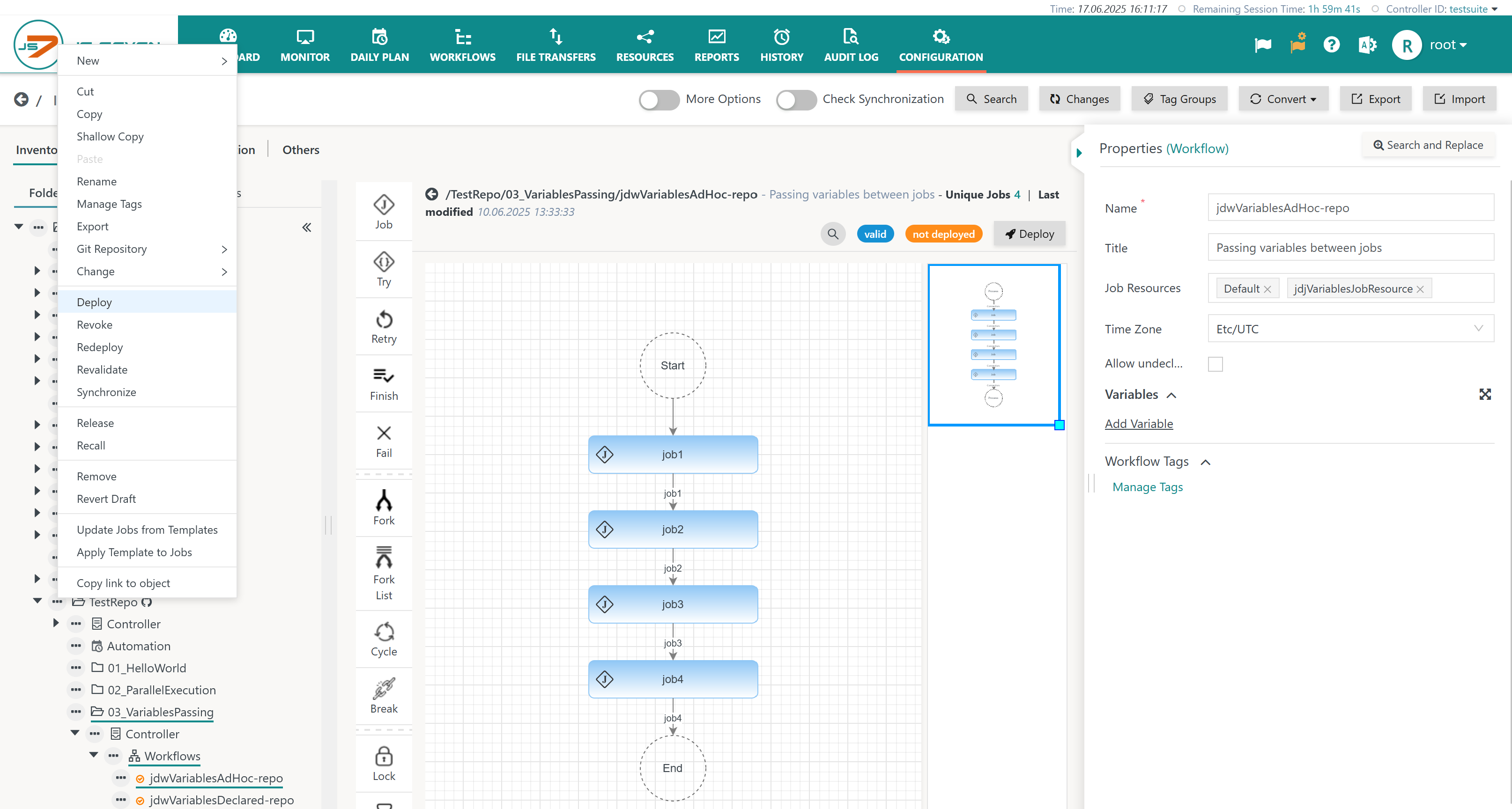The width and height of the screenshot is (1512, 809).
Task: Click the Import button
Action: tap(1459, 99)
